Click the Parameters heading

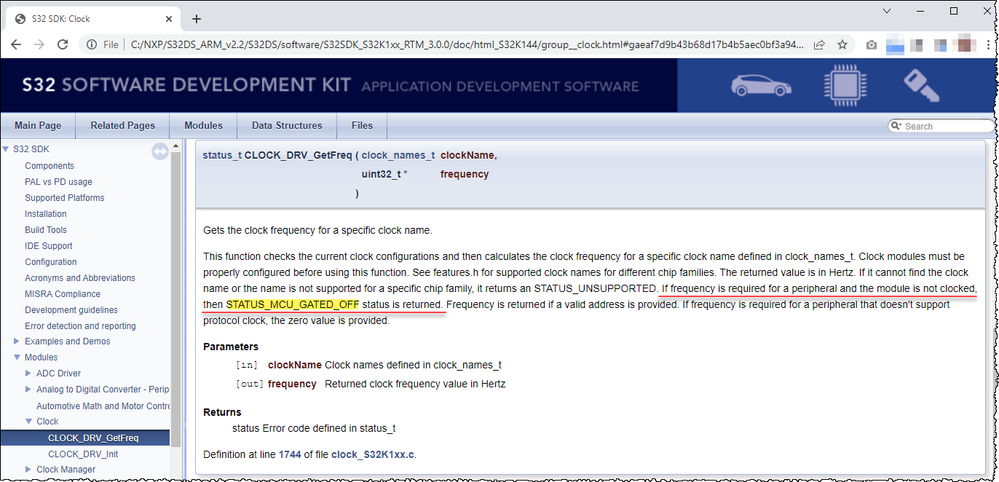tap(231, 347)
